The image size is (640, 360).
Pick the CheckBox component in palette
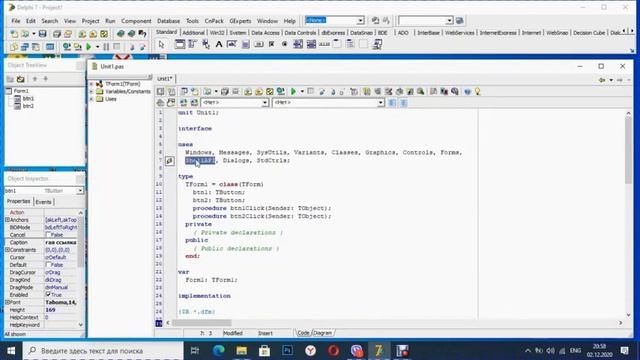[x=271, y=44]
